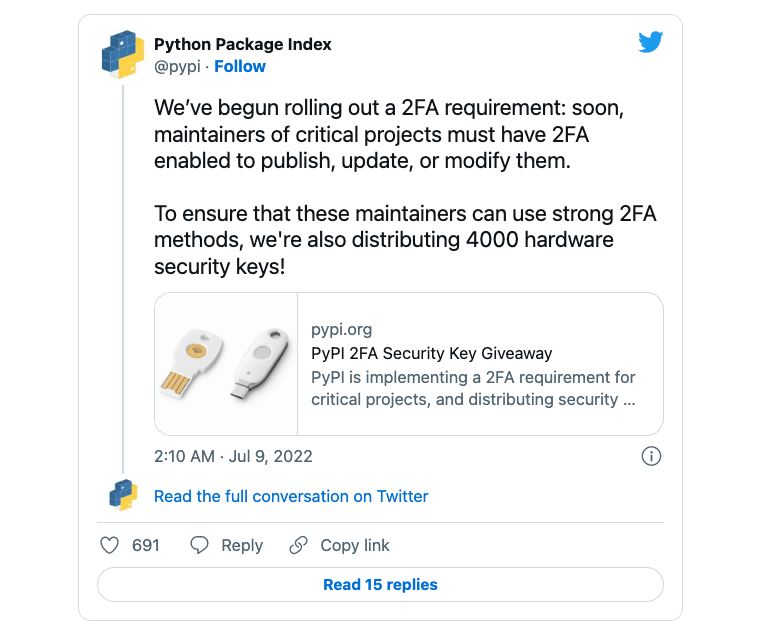Click the @pypi handle
This screenshot has width=777, height=635.
[178, 66]
